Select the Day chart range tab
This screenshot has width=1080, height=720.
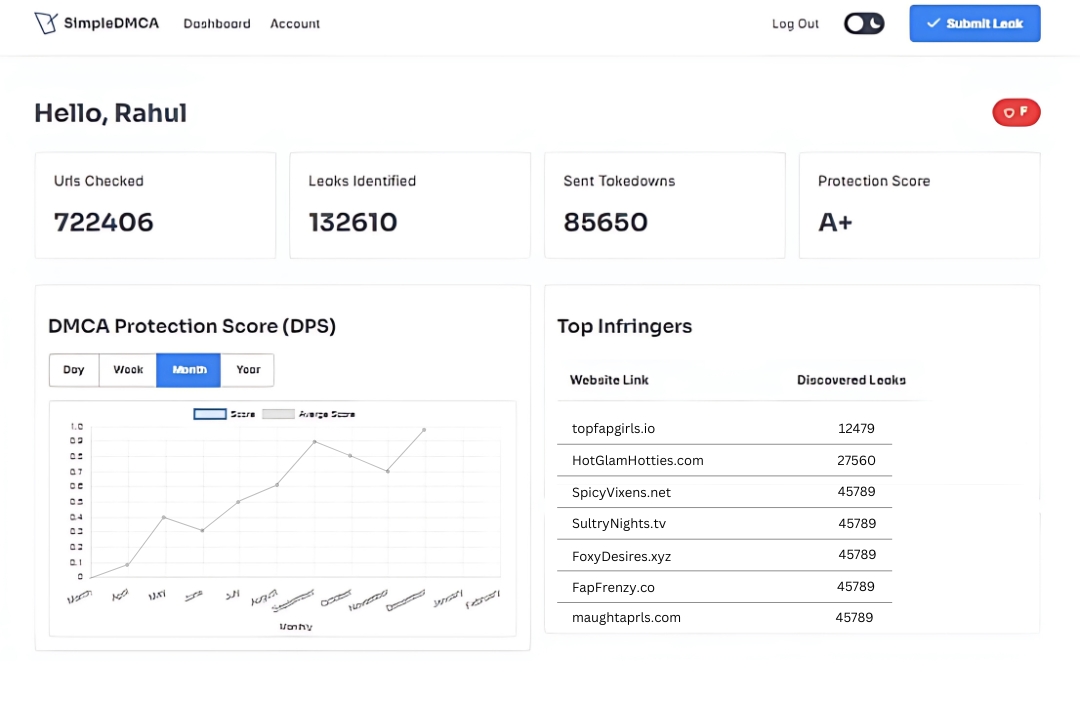click(x=74, y=370)
